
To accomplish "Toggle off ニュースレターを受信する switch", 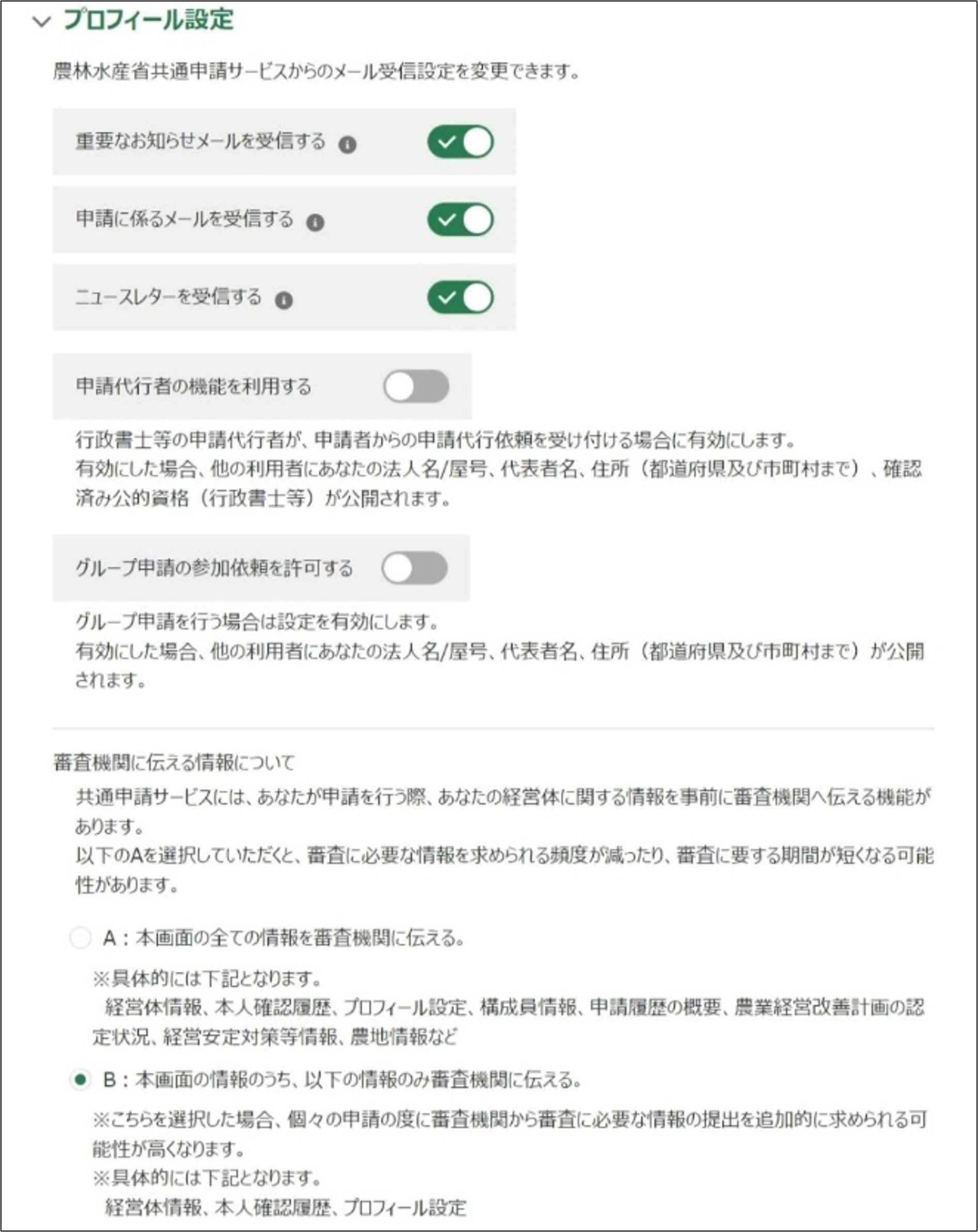I will 461,297.
